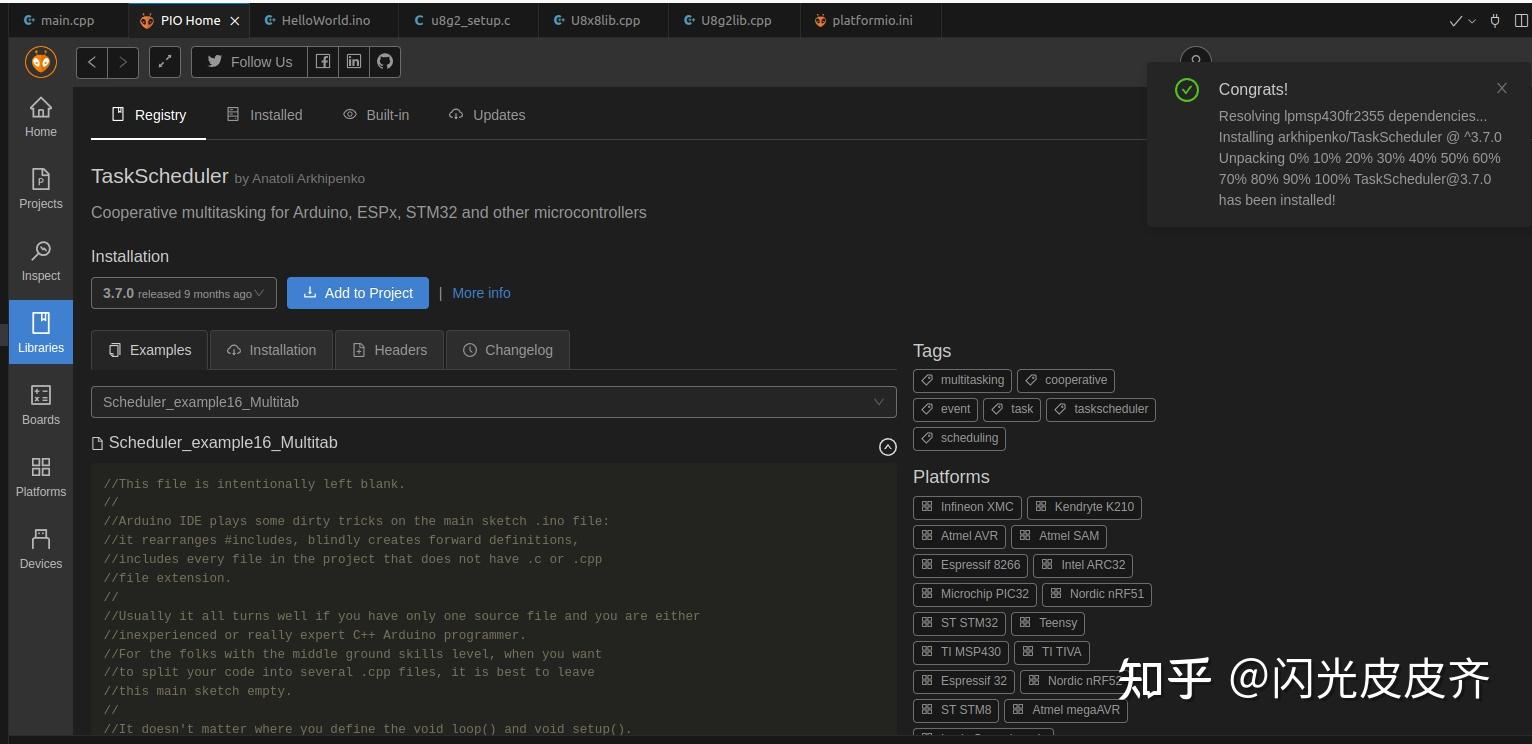Image resolution: width=1532 pixels, height=744 pixels.
Task: Open the Home section in PIO sidebar
Action: pos(40,116)
